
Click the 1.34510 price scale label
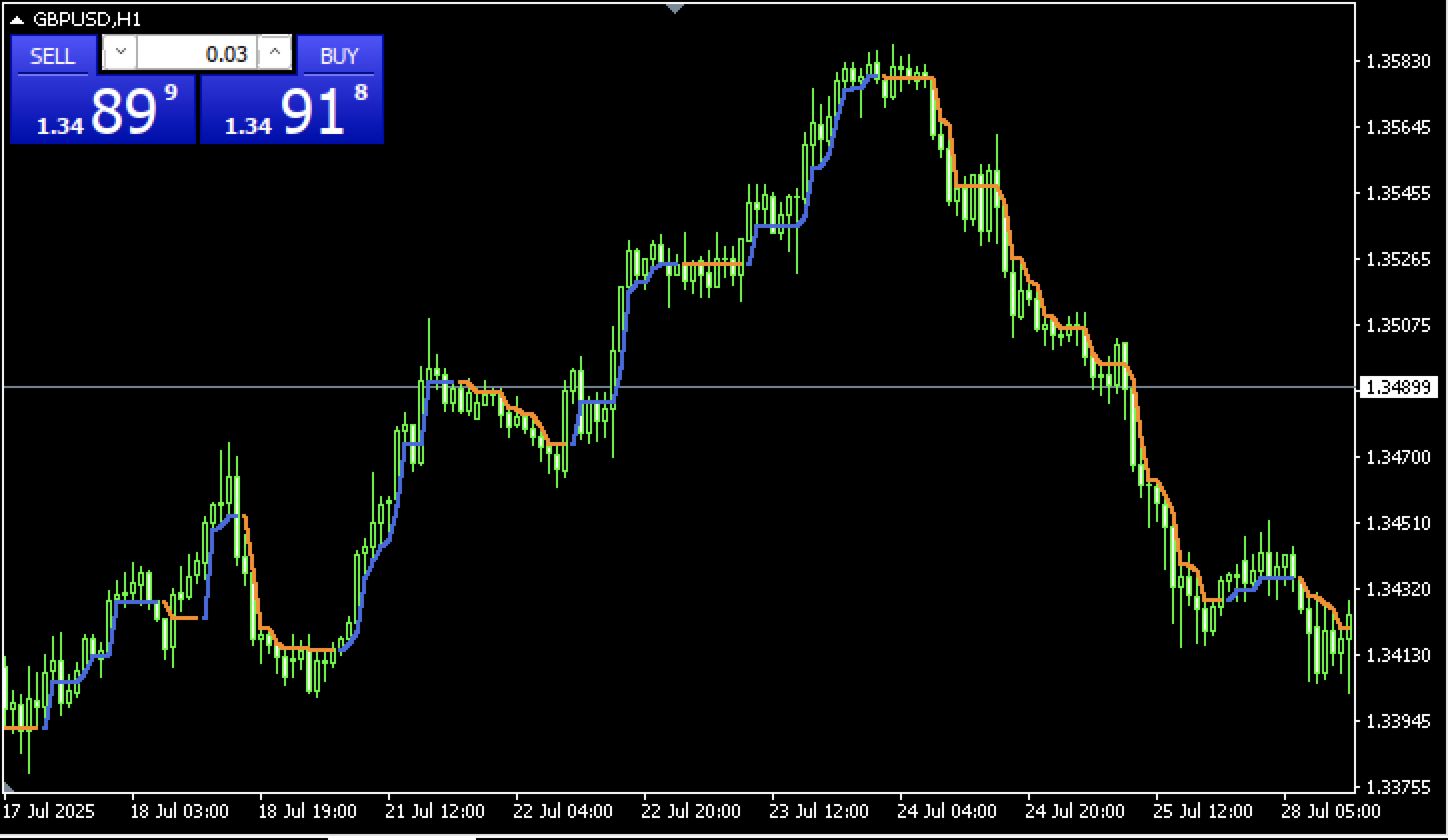[x=1397, y=523]
